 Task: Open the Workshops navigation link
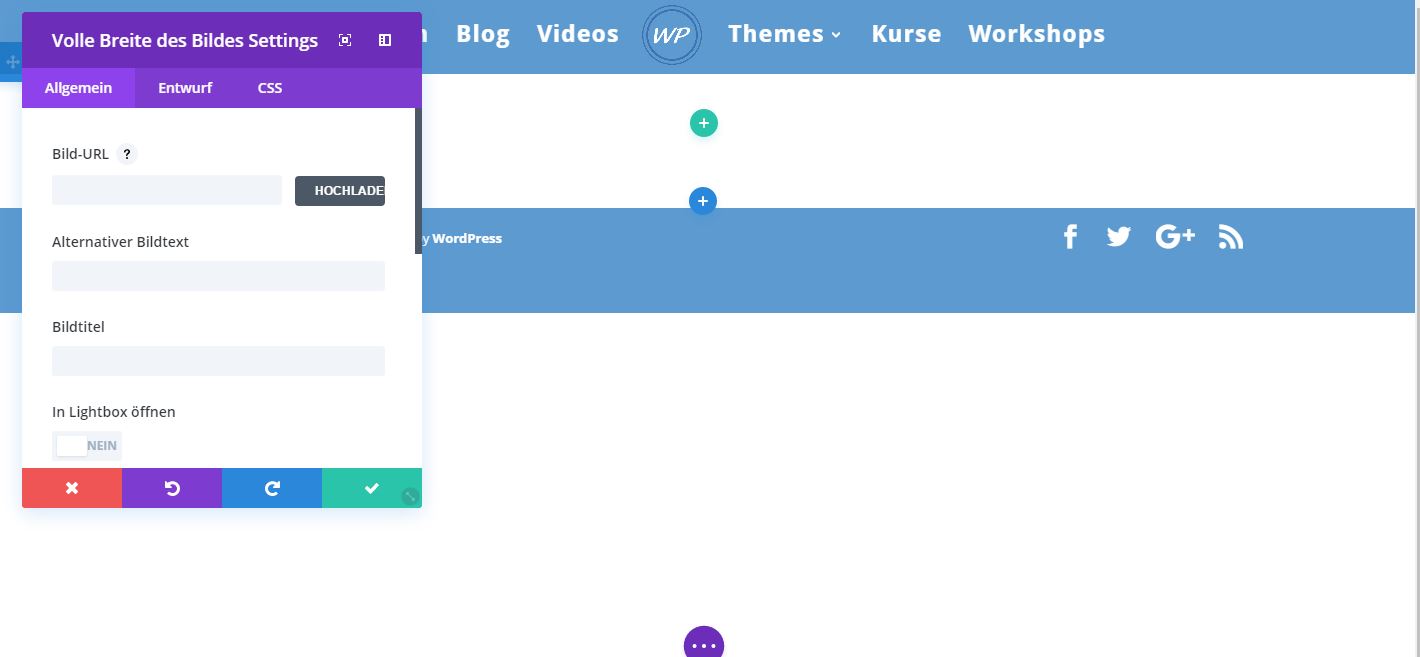(1036, 34)
